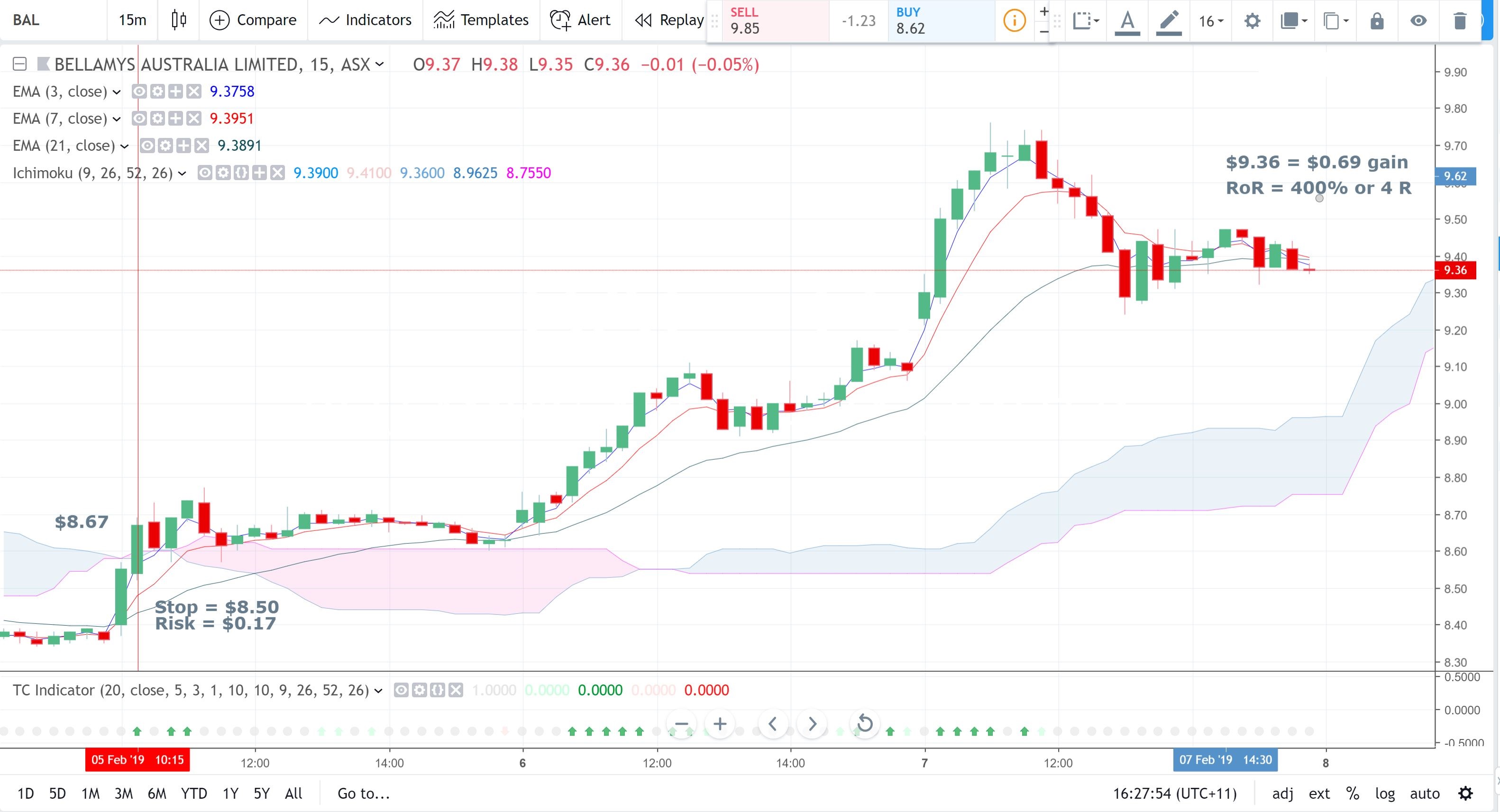The image size is (1500, 812).
Task: Reset the chart view
Action: tap(865, 724)
